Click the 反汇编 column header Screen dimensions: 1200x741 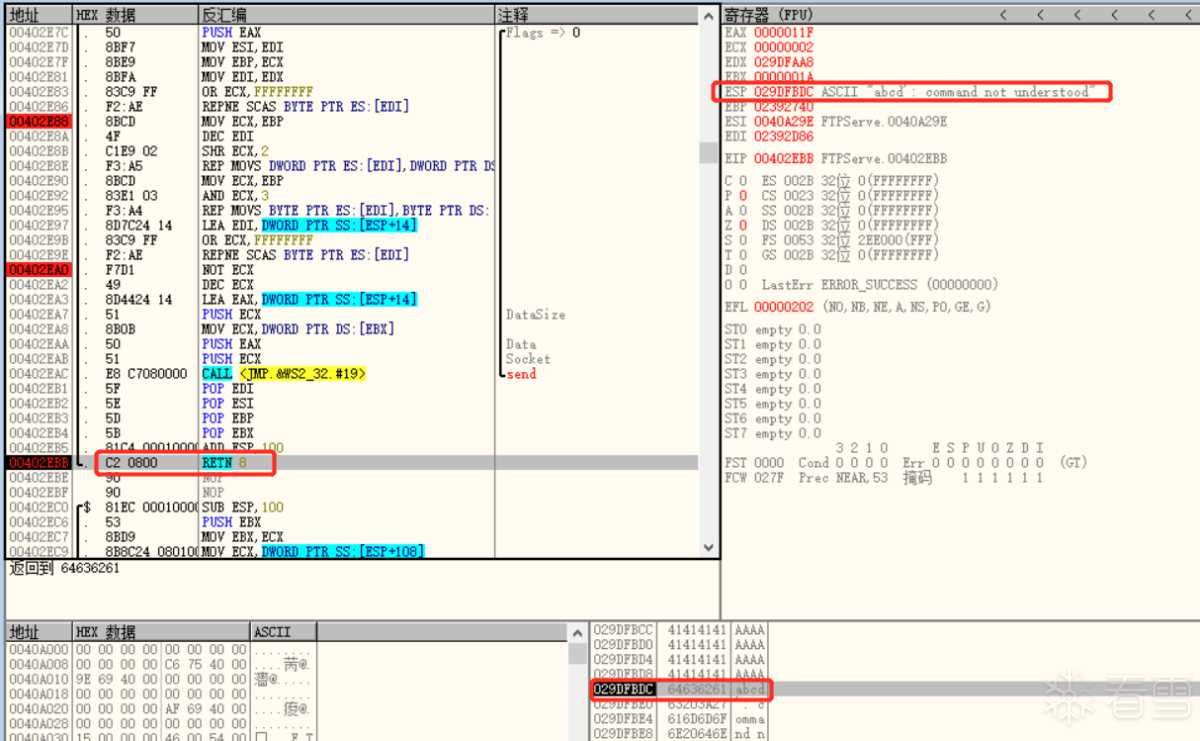[x=346, y=15]
